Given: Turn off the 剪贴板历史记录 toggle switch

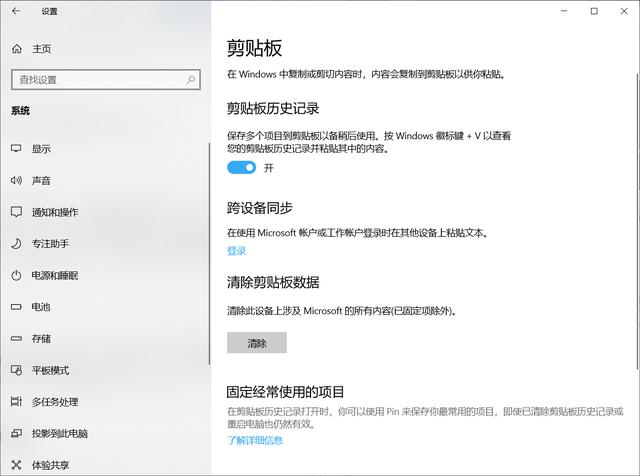Looking at the screenshot, I should (x=241, y=167).
